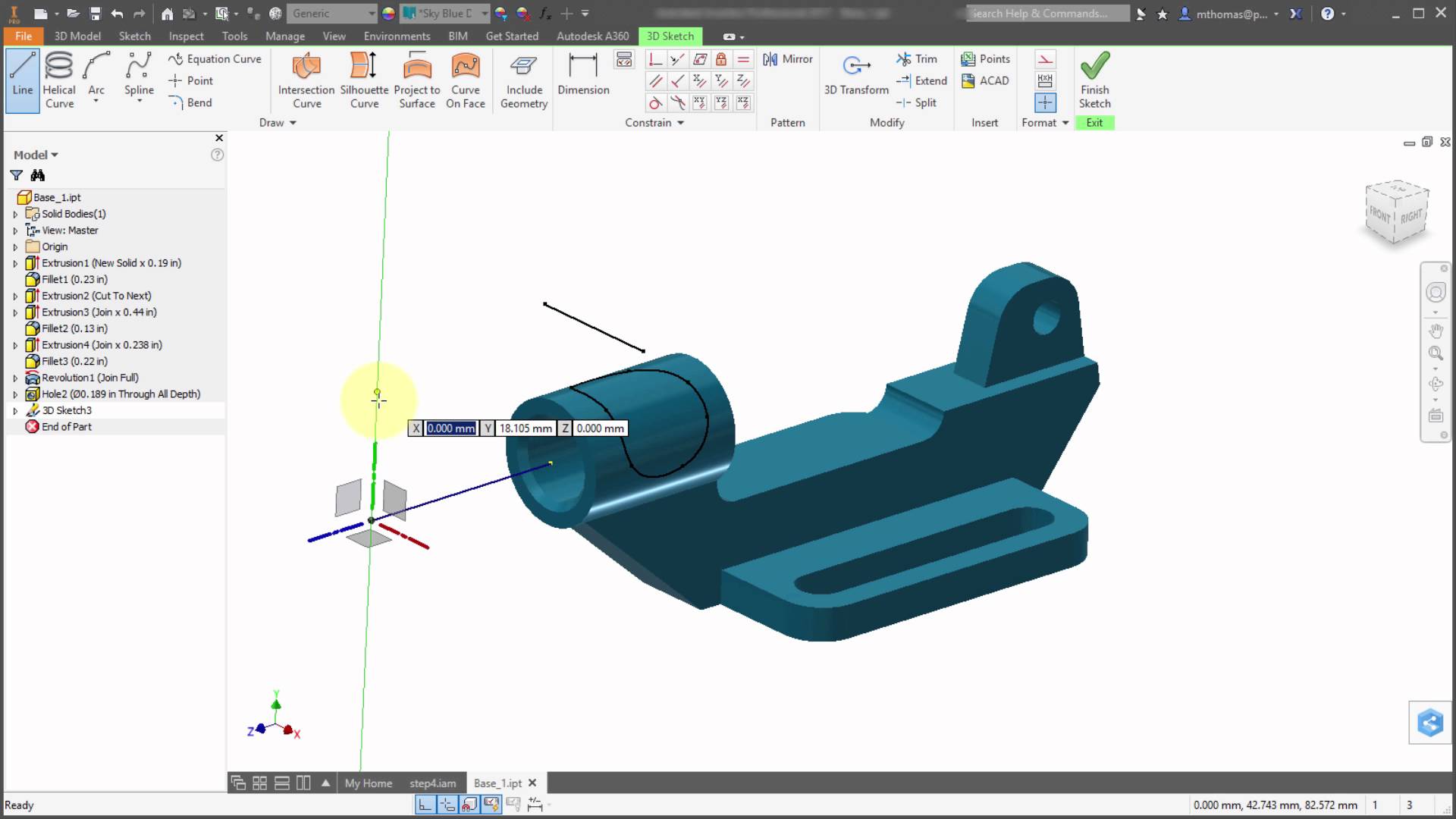Screen dimensions: 1456x819
Task: Click the Exit button to leave sketch mode
Action: [1094, 122]
